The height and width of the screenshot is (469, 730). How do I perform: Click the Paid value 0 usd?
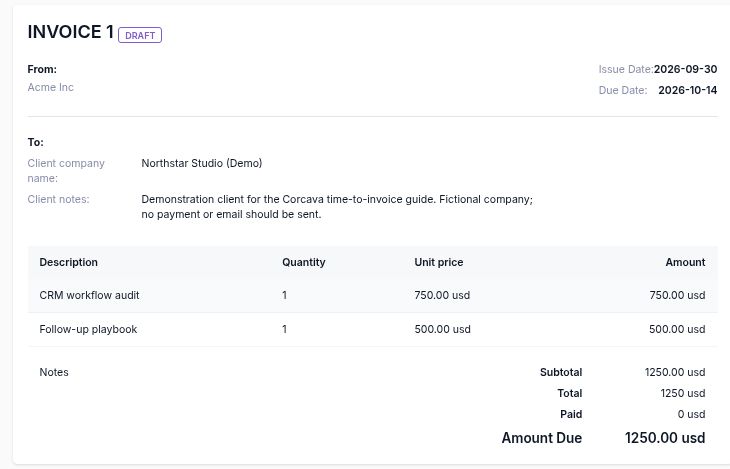coord(691,414)
